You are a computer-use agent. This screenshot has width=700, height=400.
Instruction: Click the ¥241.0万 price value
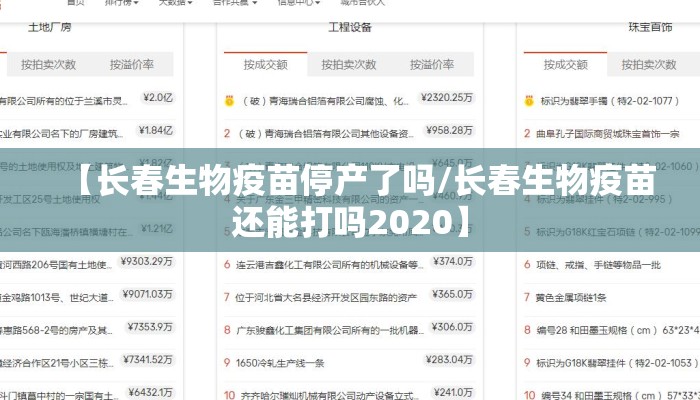(x=453, y=392)
